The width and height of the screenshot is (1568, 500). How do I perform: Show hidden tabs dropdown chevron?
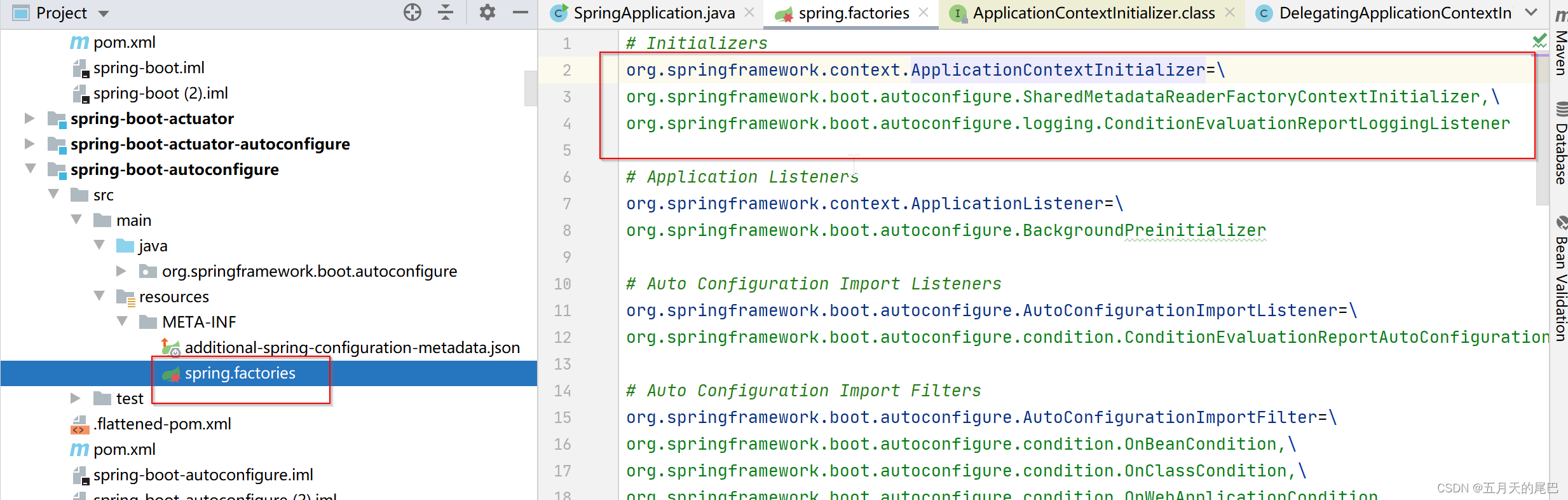[x=1531, y=12]
